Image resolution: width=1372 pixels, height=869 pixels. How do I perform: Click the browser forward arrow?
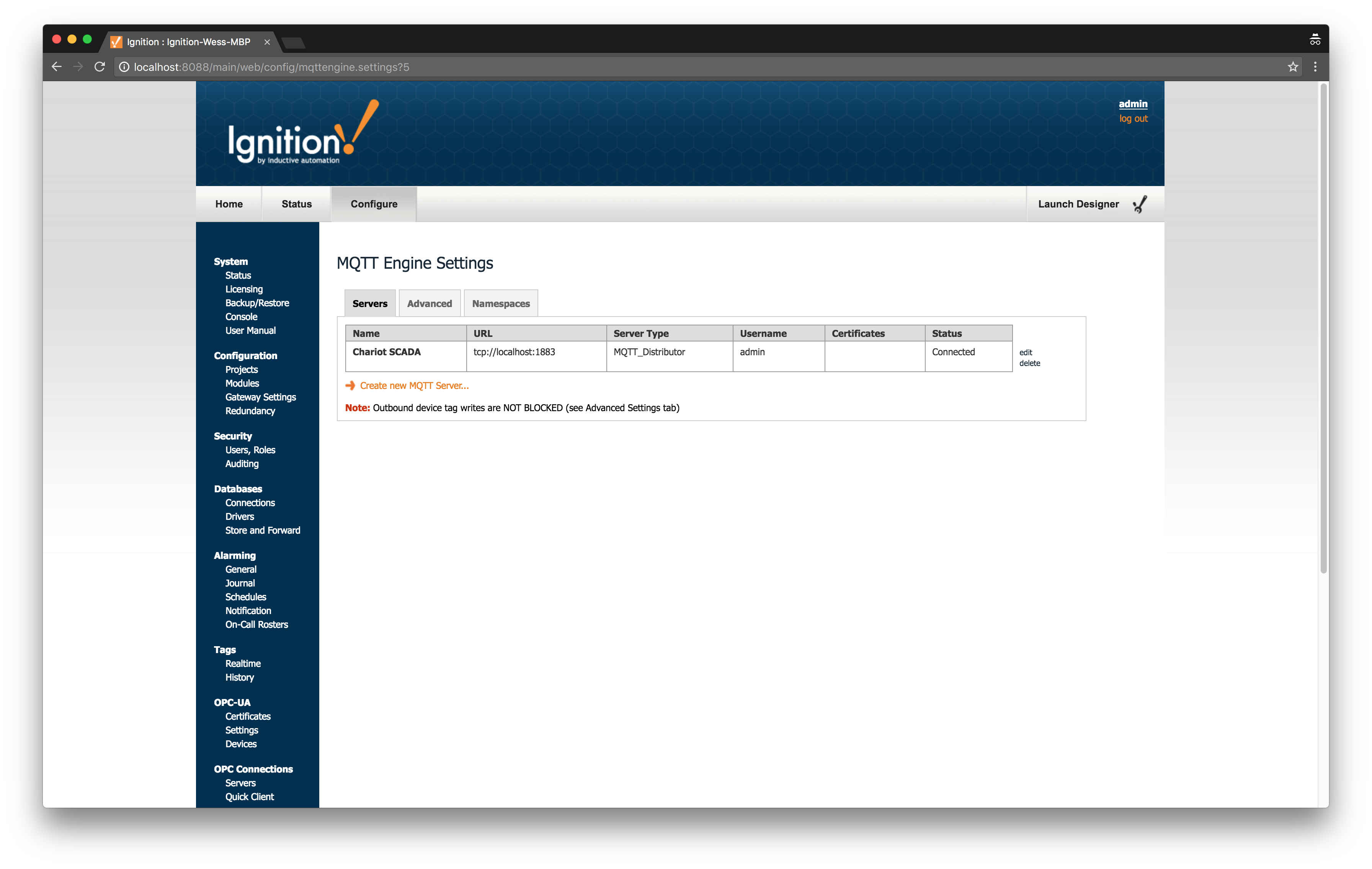pyautogui.click(x=78, y=67)
